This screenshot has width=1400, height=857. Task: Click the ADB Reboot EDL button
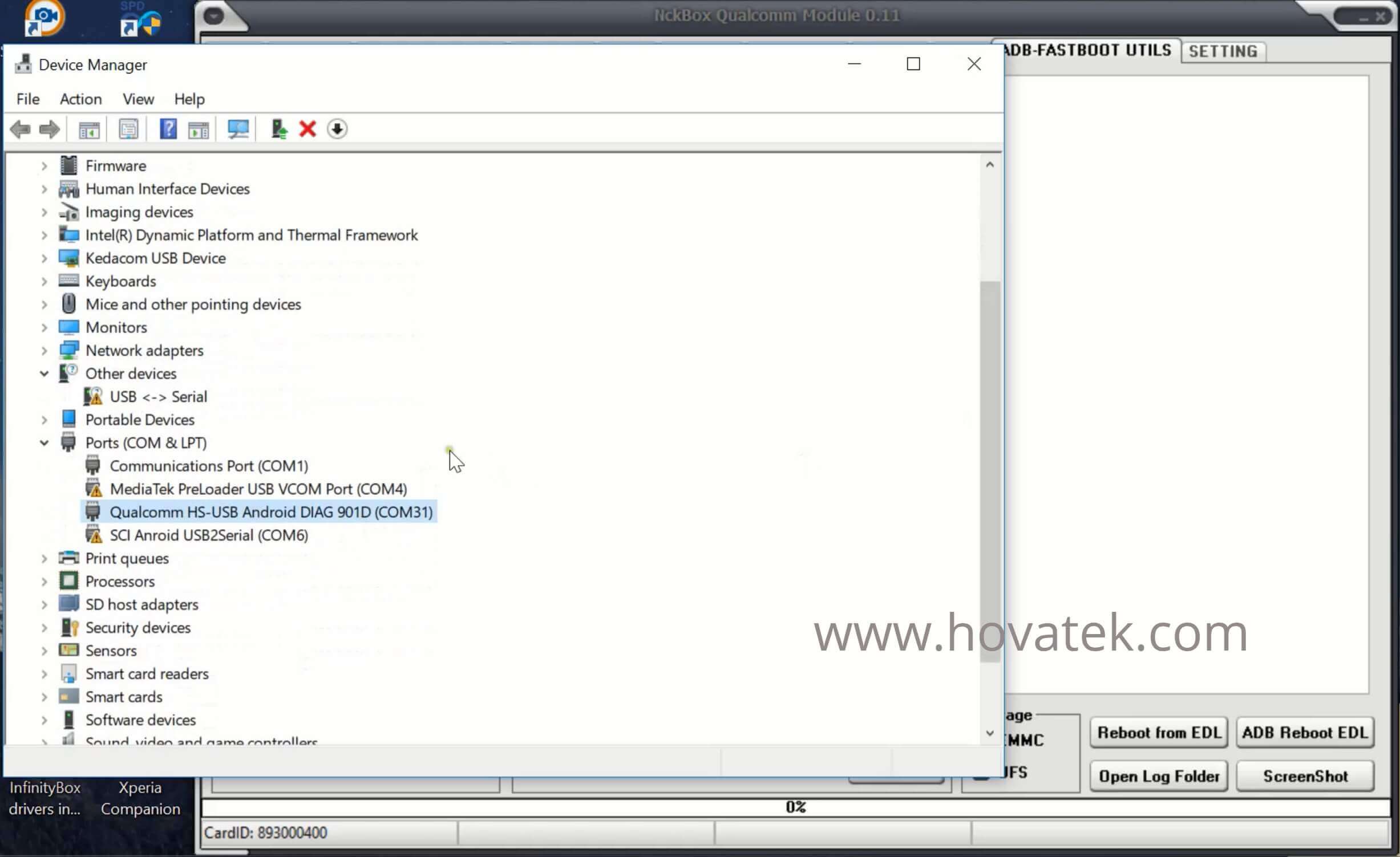click(x=1305, y=733)
